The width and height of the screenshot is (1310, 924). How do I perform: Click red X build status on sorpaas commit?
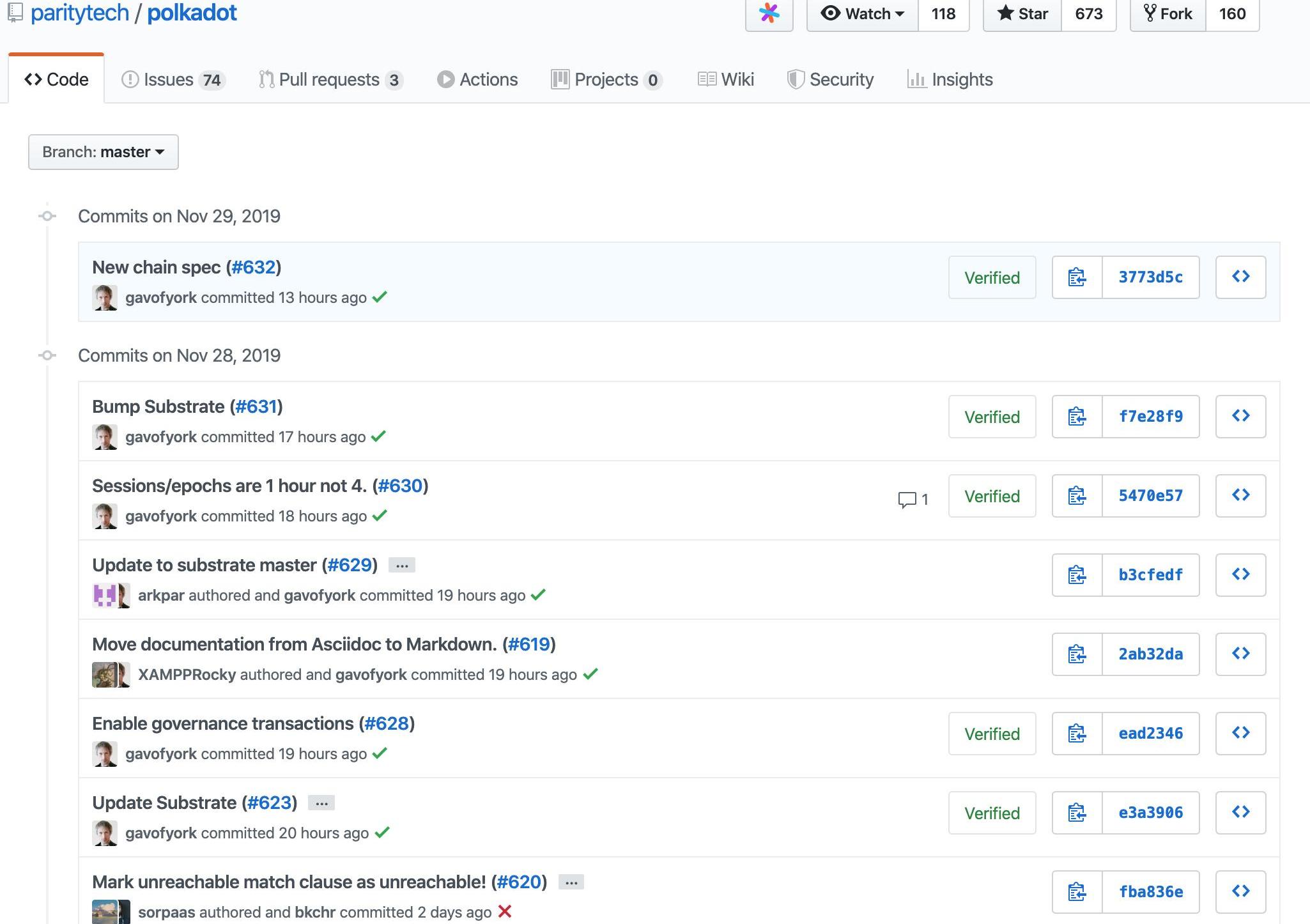505,912
